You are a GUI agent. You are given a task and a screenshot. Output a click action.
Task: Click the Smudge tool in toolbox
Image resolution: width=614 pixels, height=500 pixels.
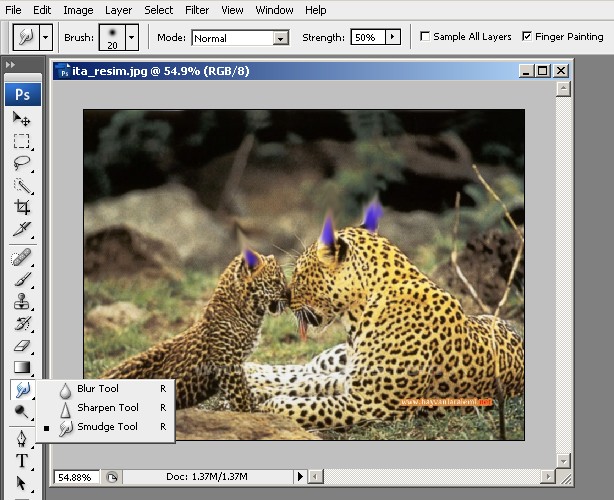(22, 390)
